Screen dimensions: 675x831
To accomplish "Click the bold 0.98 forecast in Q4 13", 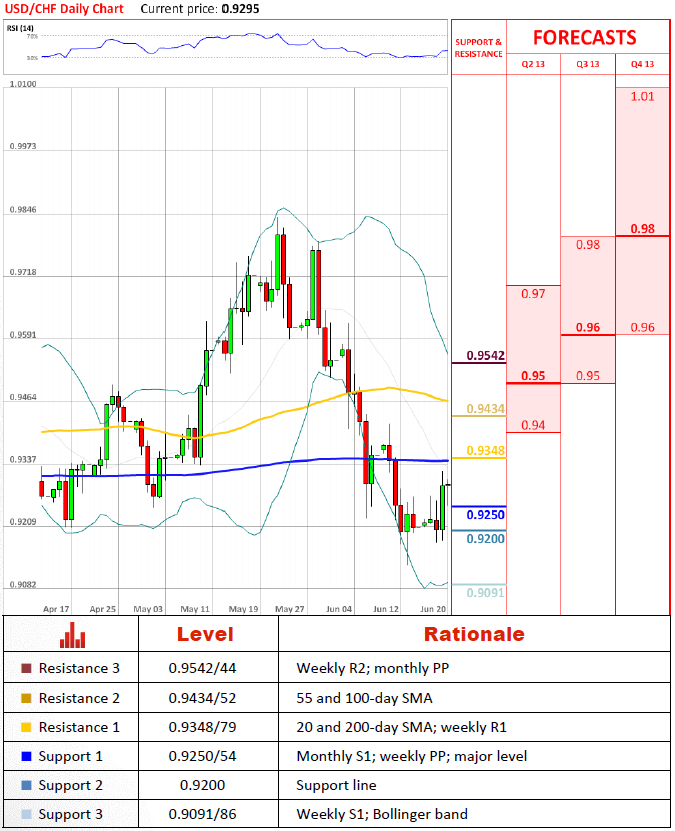I will point(643,229).
